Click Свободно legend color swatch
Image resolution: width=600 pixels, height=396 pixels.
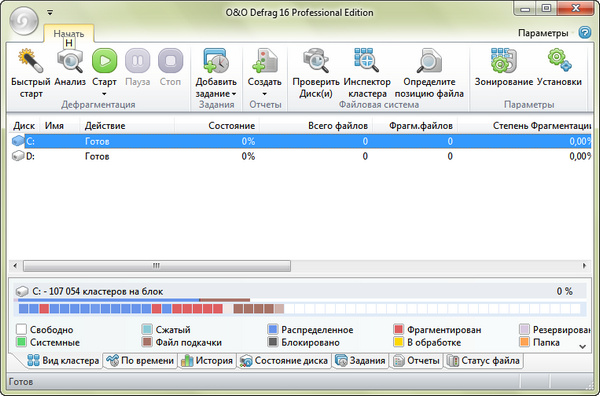(x=21, y=329)
